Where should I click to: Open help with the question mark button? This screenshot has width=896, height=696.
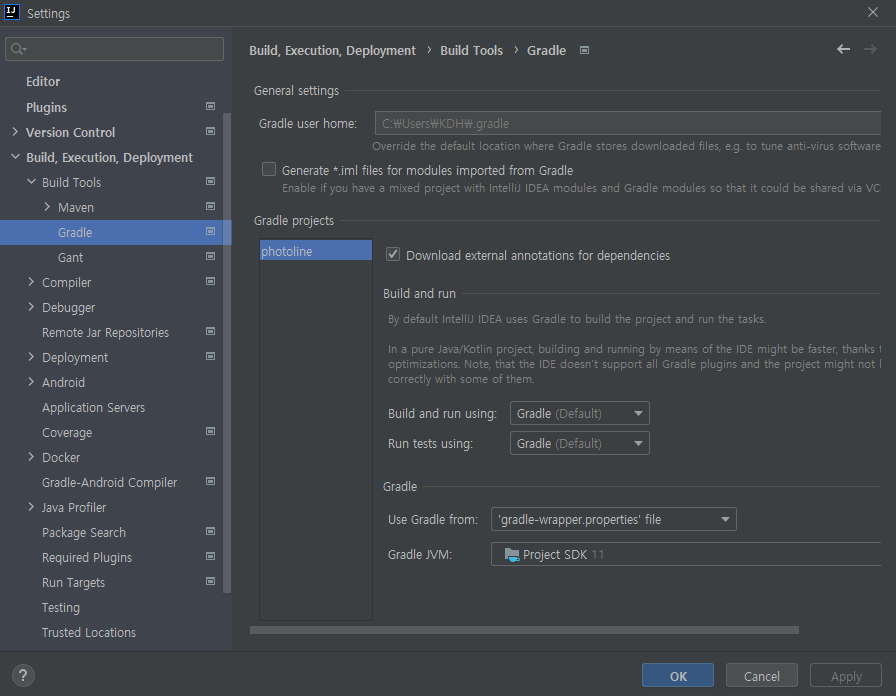click(x=23, y=675)
